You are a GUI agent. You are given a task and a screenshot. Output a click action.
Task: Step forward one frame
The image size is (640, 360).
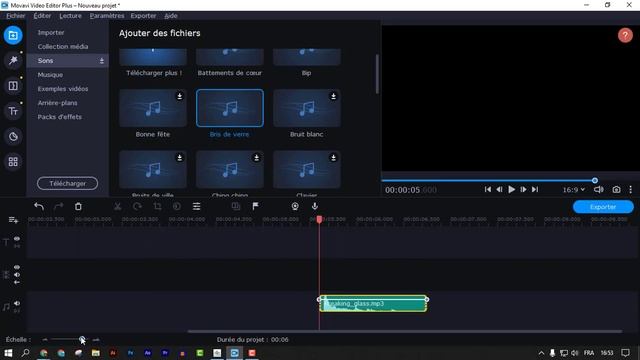(523, 189)
